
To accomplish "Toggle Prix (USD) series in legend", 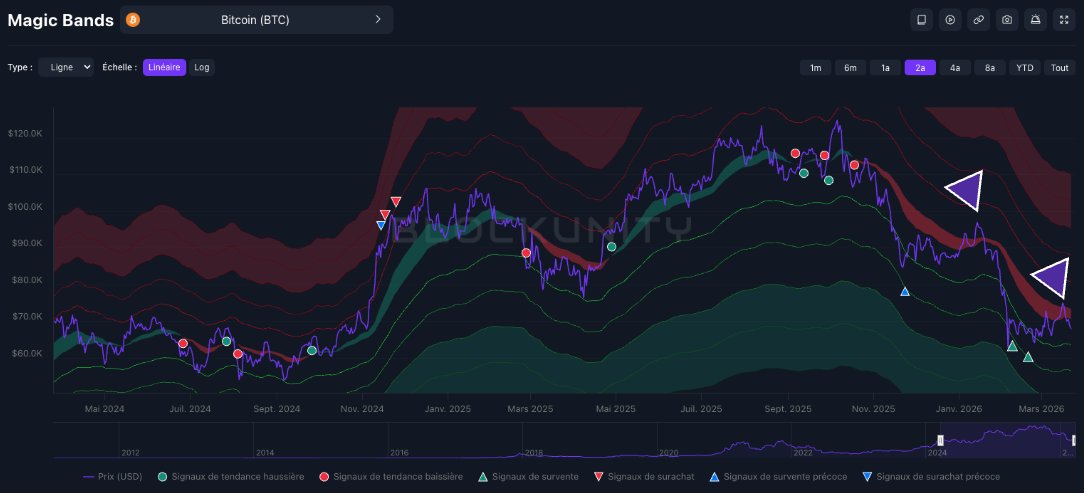I will (112, 476).
